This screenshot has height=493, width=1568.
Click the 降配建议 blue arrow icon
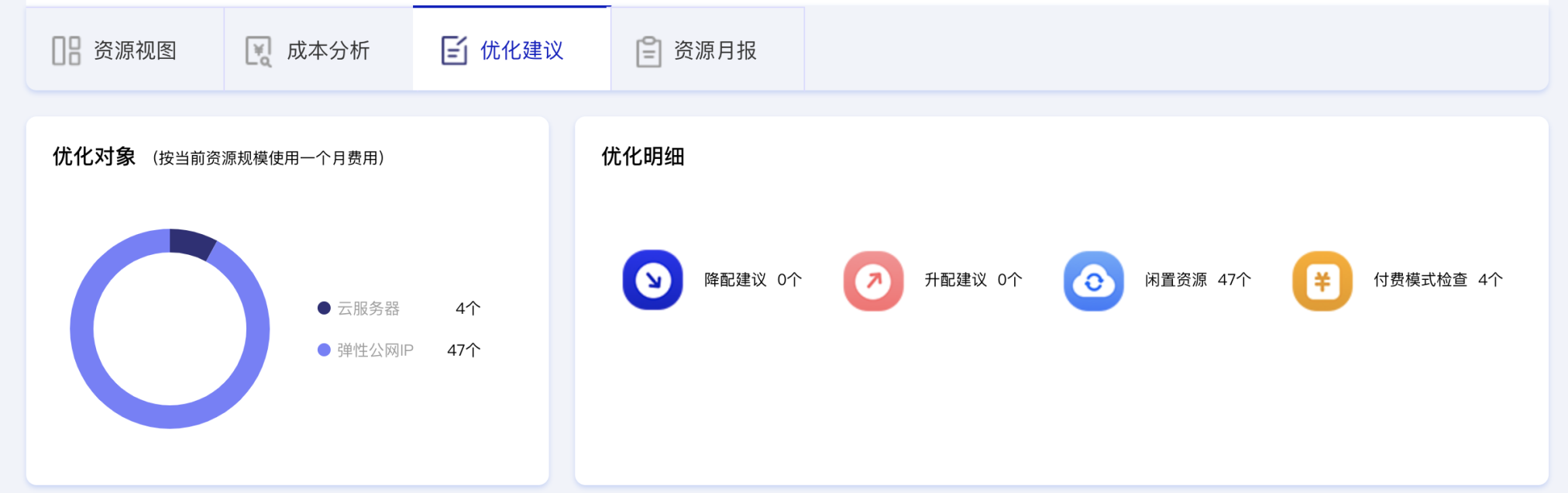point(652,280)
